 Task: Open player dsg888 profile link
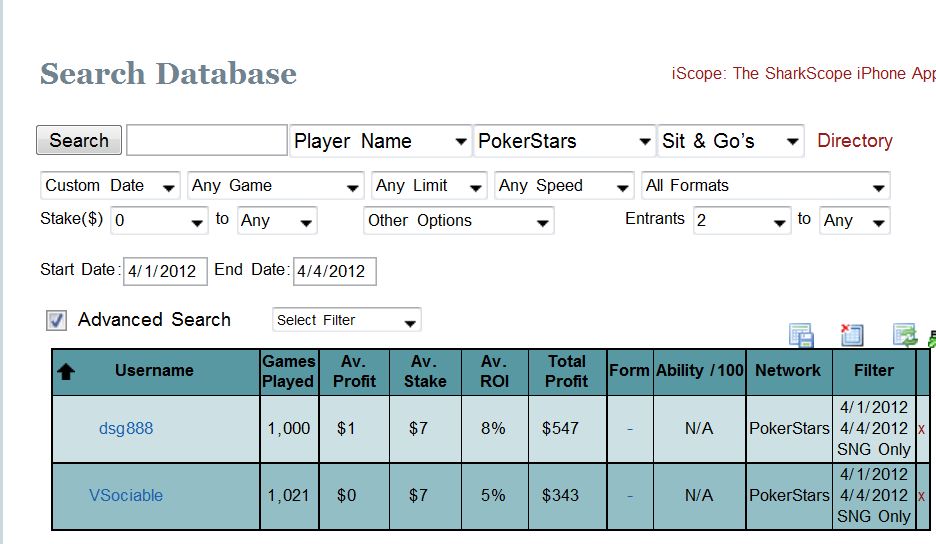coord(126,429)
